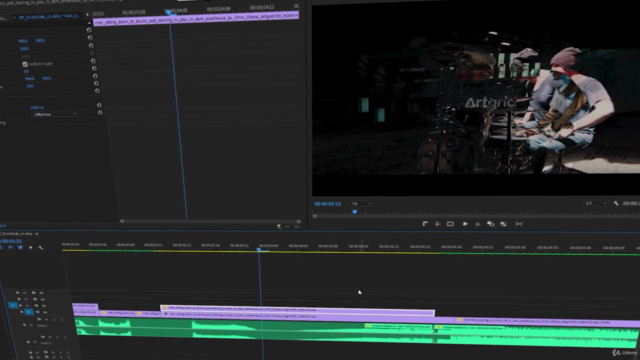Click the small icon just right of Play
The image size is (640, 360).
(478, 224)
